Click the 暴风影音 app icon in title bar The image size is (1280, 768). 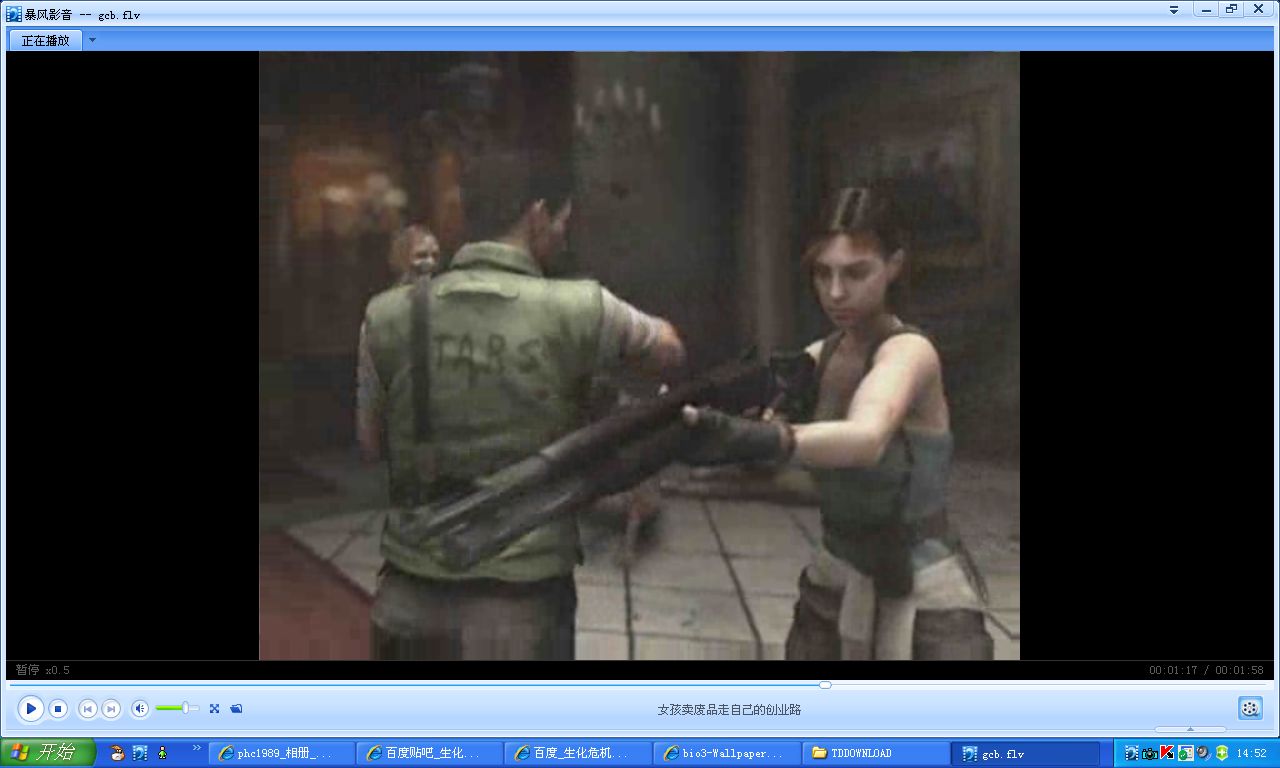(14, 14)
